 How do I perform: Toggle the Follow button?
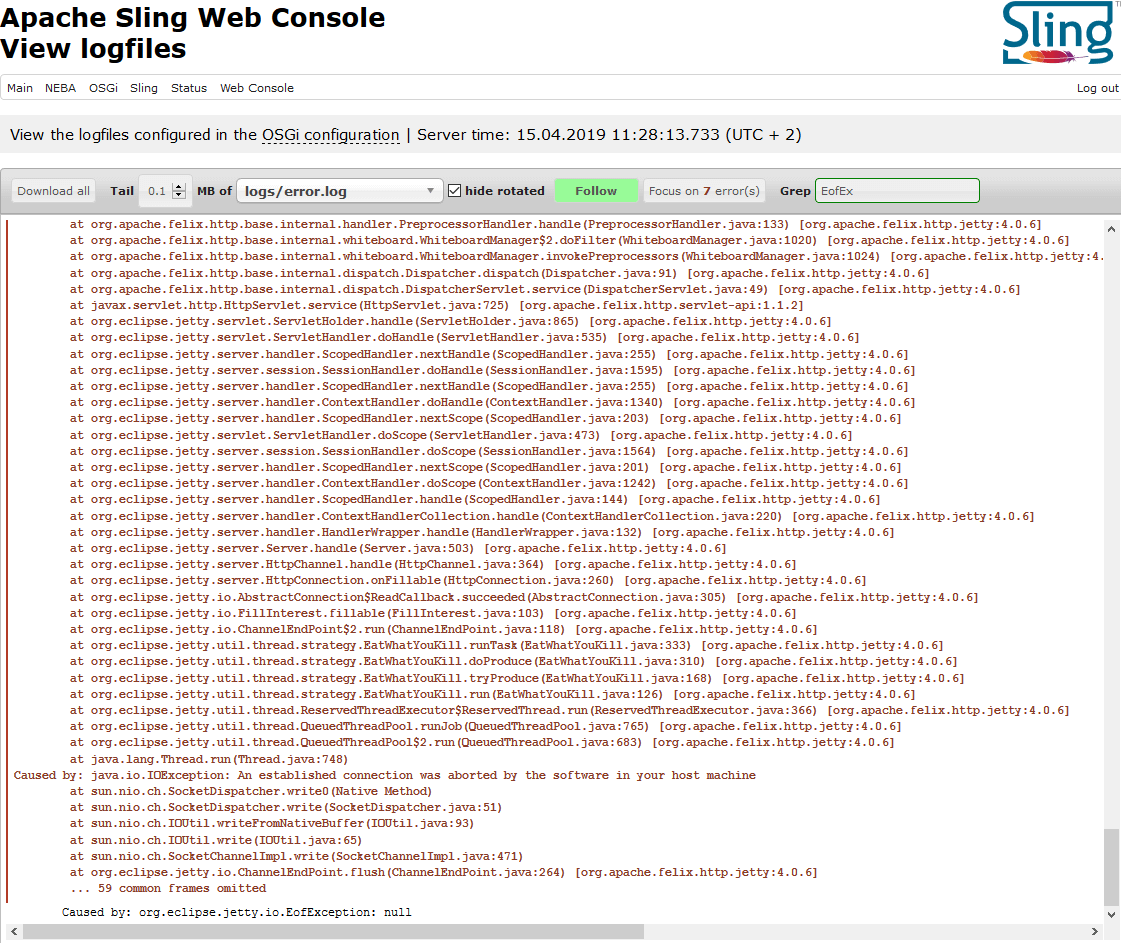click(596, 191)
